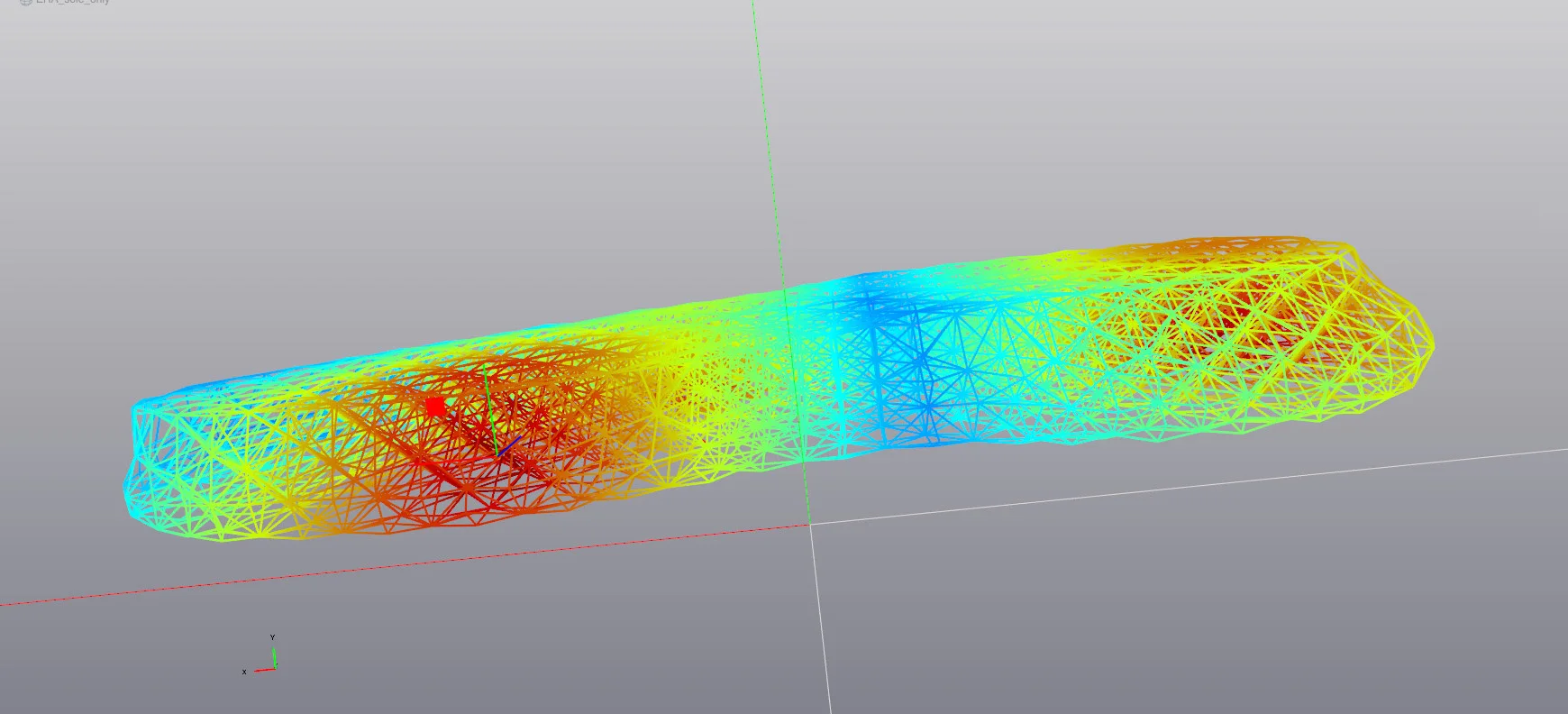Image resolution: width=1568 pixels, height=714 pixels.
Task: Select the blue axis handle on the gizmo
Action: pos(510,445)
